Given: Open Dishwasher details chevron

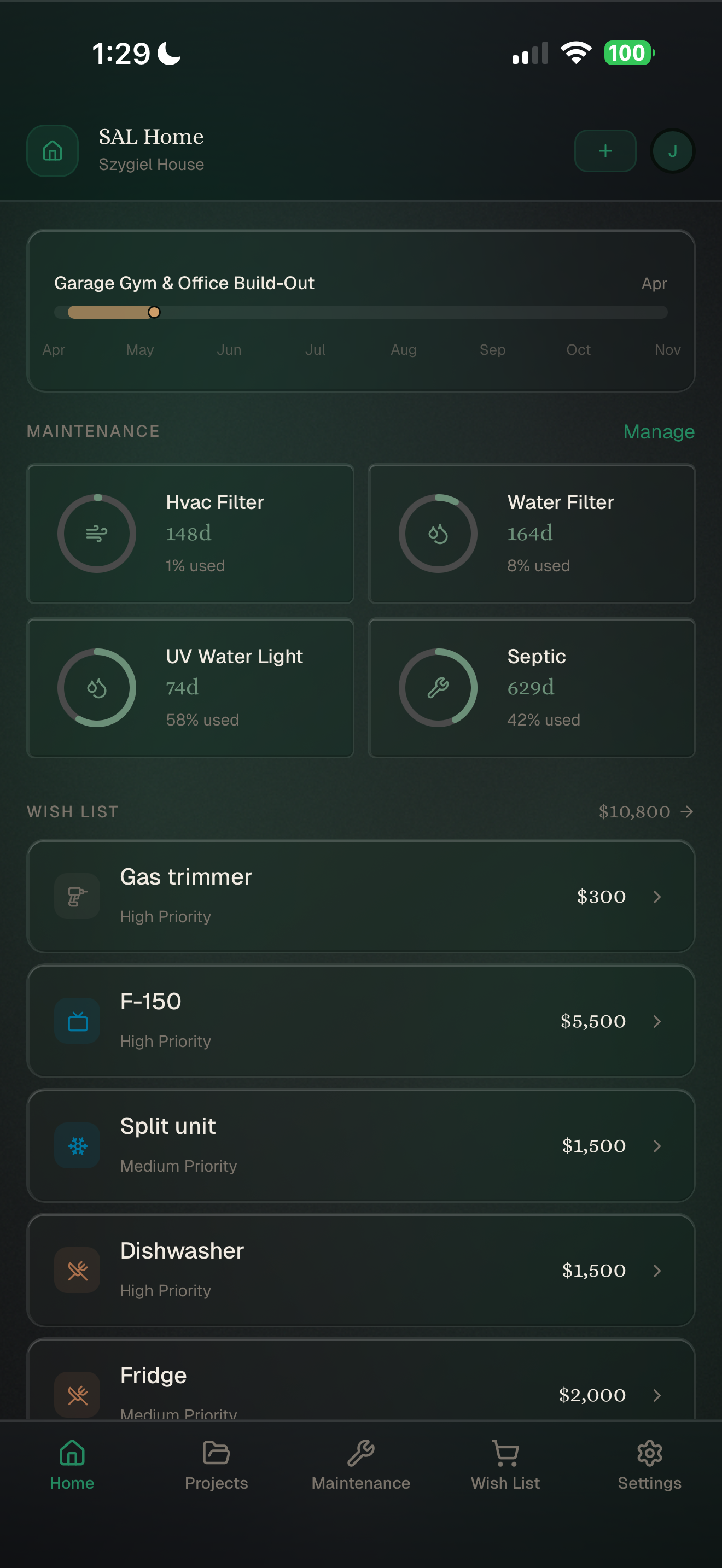Looking at the screenshot, I should point(657,1271).
